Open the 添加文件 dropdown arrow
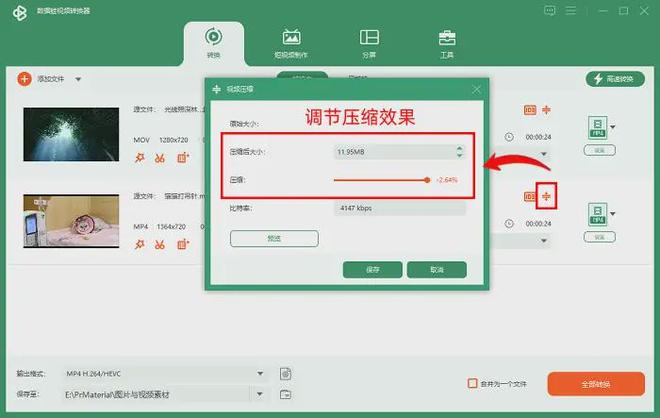The height and width of the screenshot is (418, 660). coord(78,78)
